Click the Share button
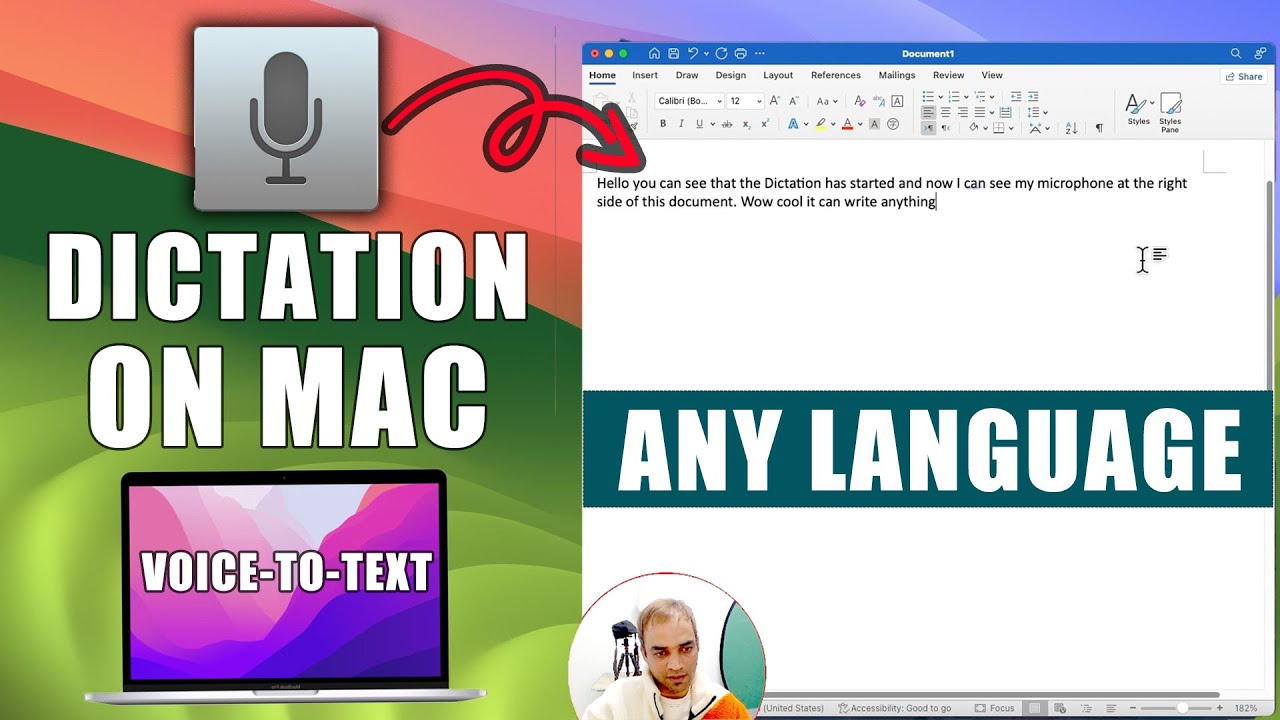 click(1244, 76)
